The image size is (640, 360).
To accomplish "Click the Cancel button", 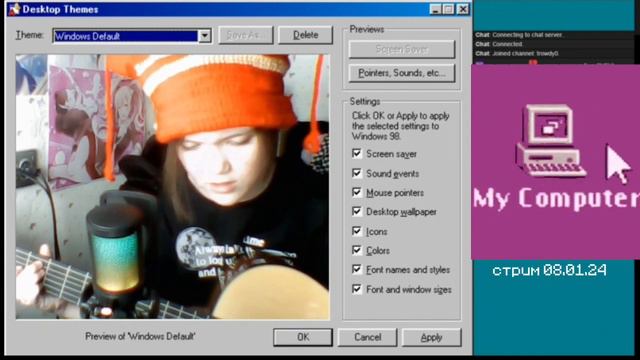I will [x=367, y=337].
